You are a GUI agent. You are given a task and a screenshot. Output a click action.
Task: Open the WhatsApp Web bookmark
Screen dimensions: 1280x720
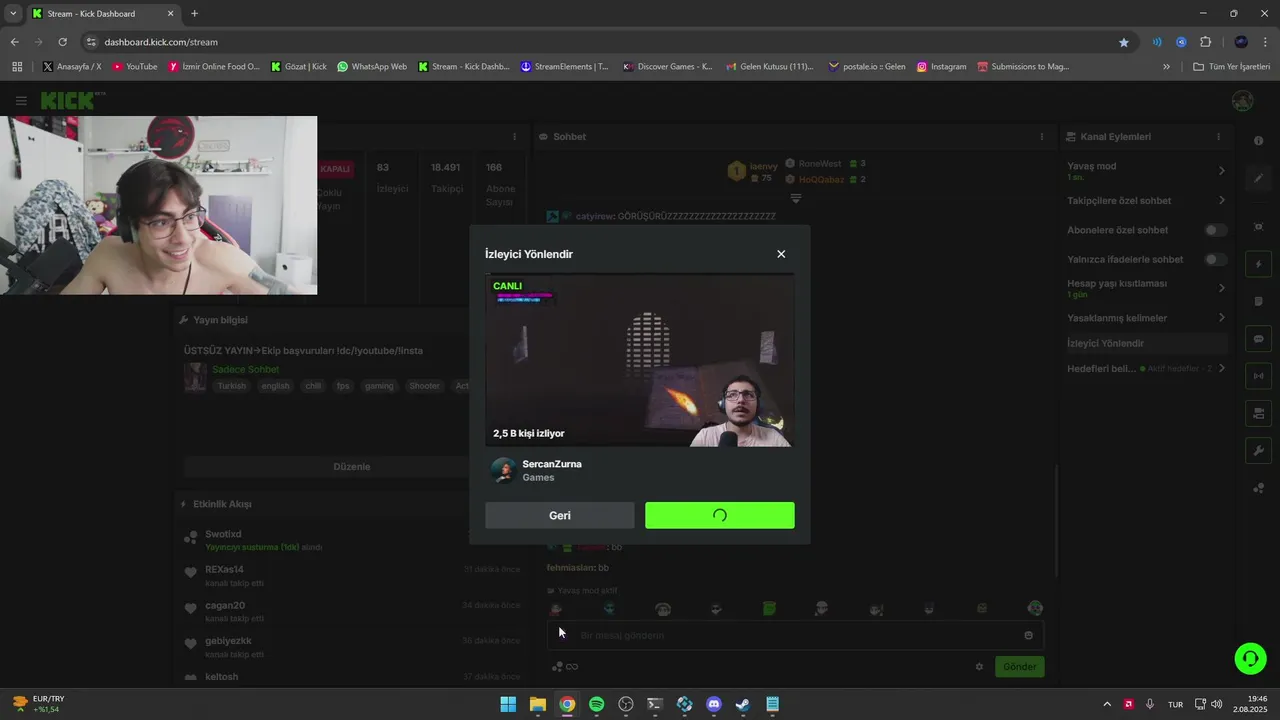pos(372,67)
